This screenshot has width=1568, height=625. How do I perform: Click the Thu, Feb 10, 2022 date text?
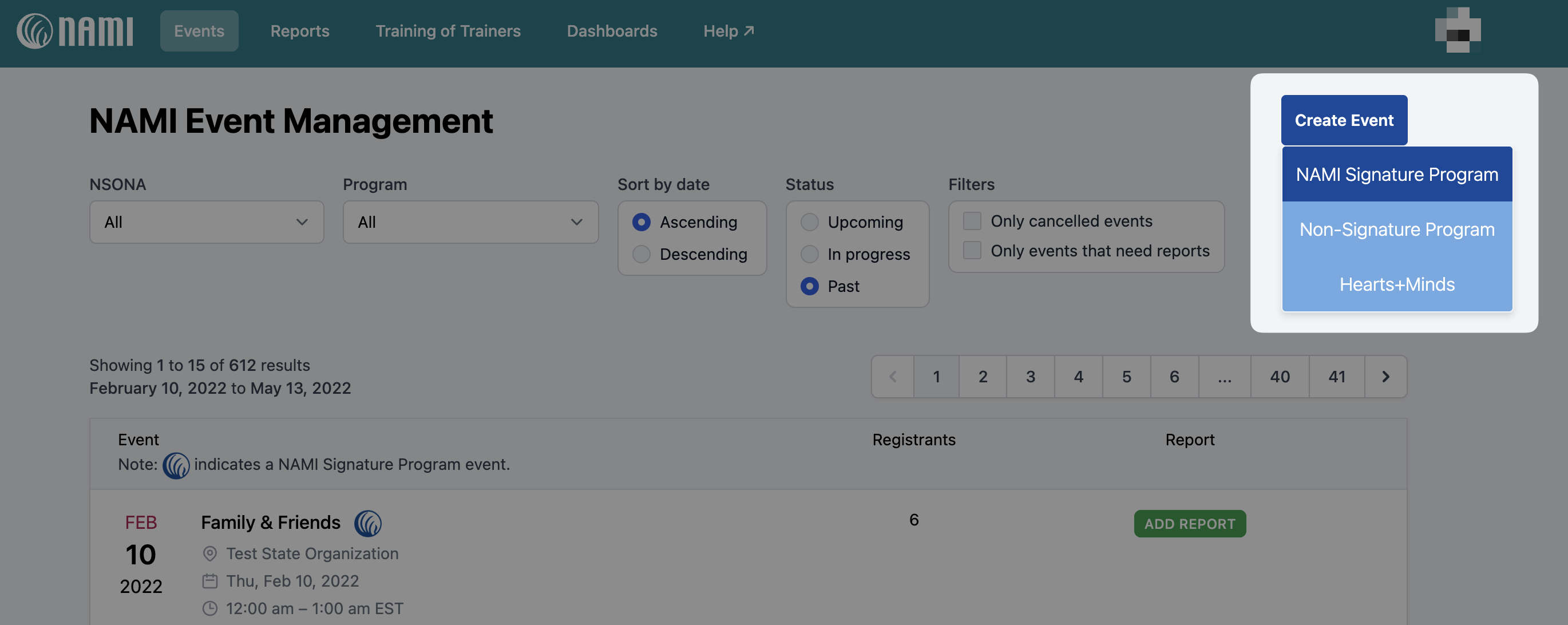tap(292, 580)
